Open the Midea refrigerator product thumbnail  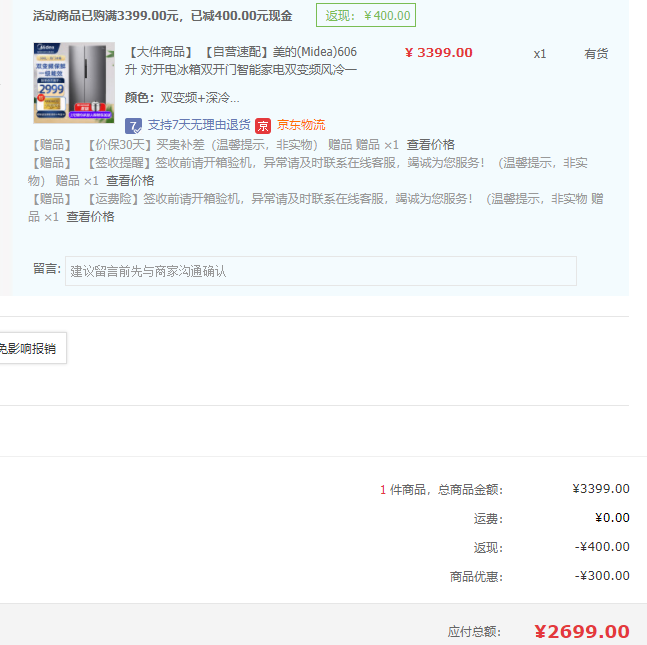pos(74,83)
